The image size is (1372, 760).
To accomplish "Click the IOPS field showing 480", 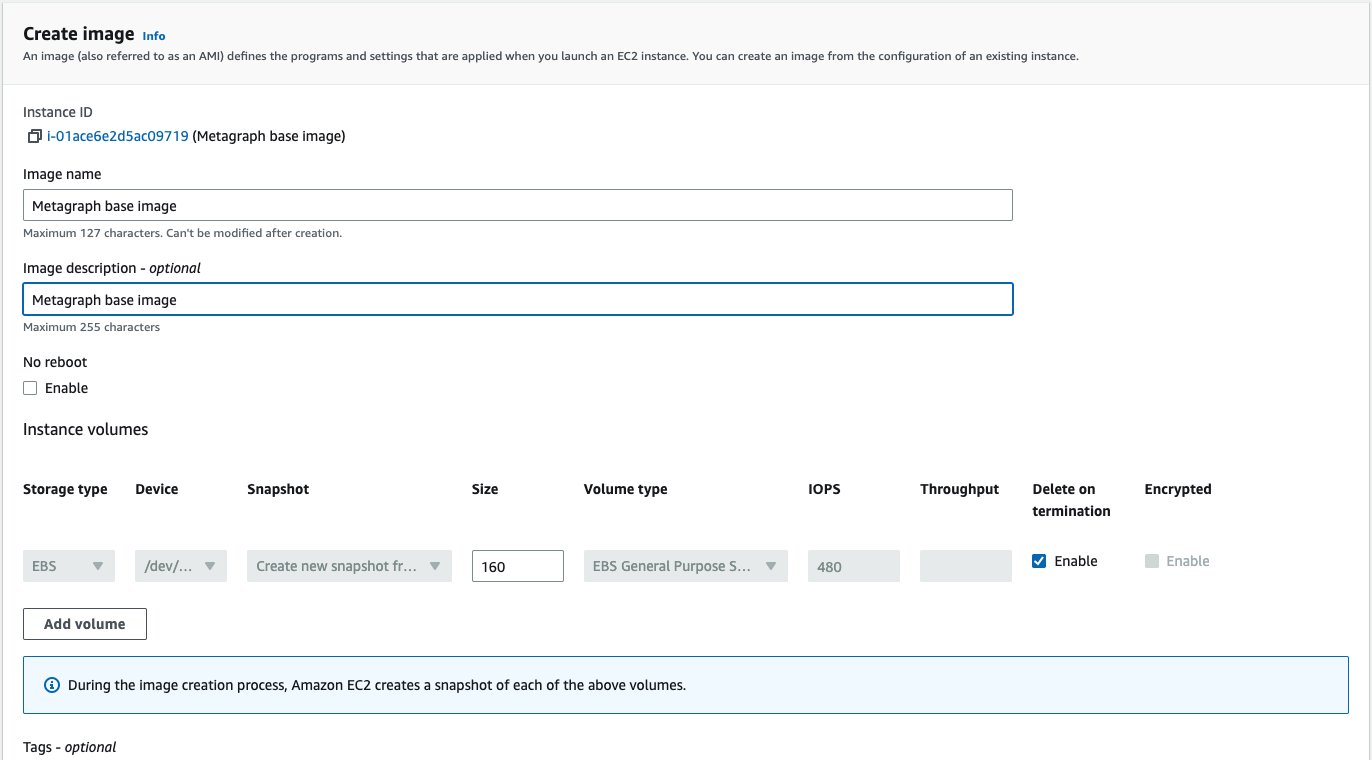I will click(853, 566).
